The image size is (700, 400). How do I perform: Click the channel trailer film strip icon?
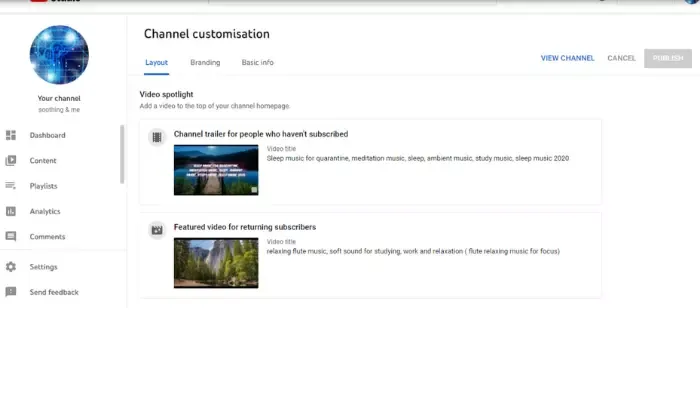(157, 137)
